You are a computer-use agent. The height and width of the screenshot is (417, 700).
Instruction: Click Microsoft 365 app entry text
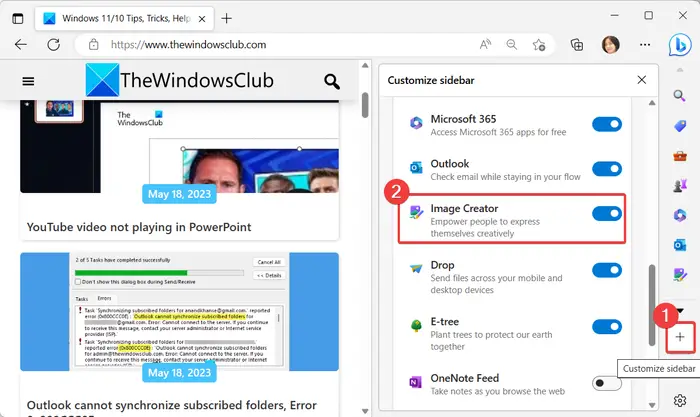coord(498,125)
